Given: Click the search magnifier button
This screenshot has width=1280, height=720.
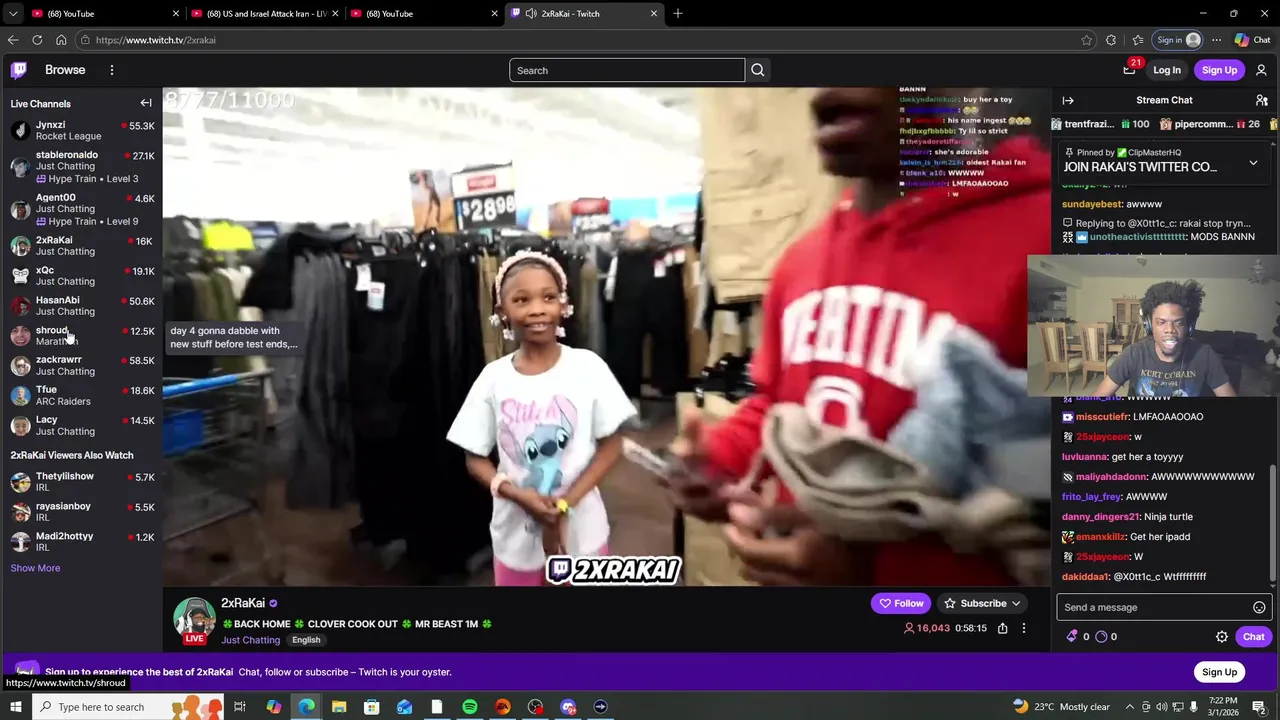Looking at the screenshot, I should (758, 70).
